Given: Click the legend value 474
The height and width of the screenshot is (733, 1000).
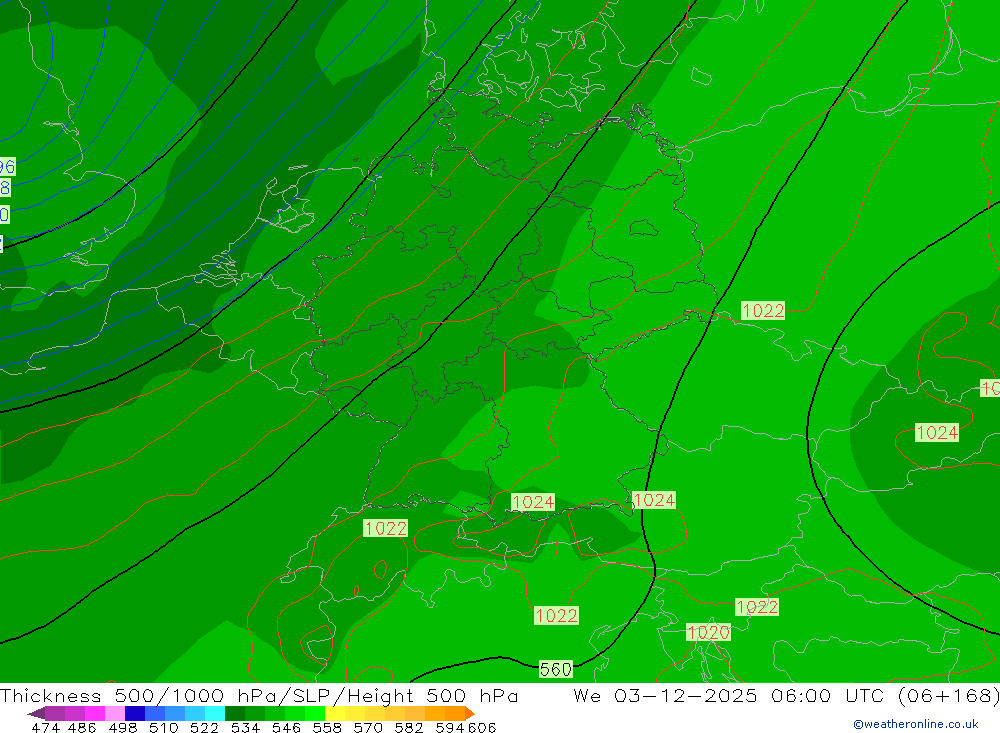Looking at the screenshot, I should tap(46, 727).
